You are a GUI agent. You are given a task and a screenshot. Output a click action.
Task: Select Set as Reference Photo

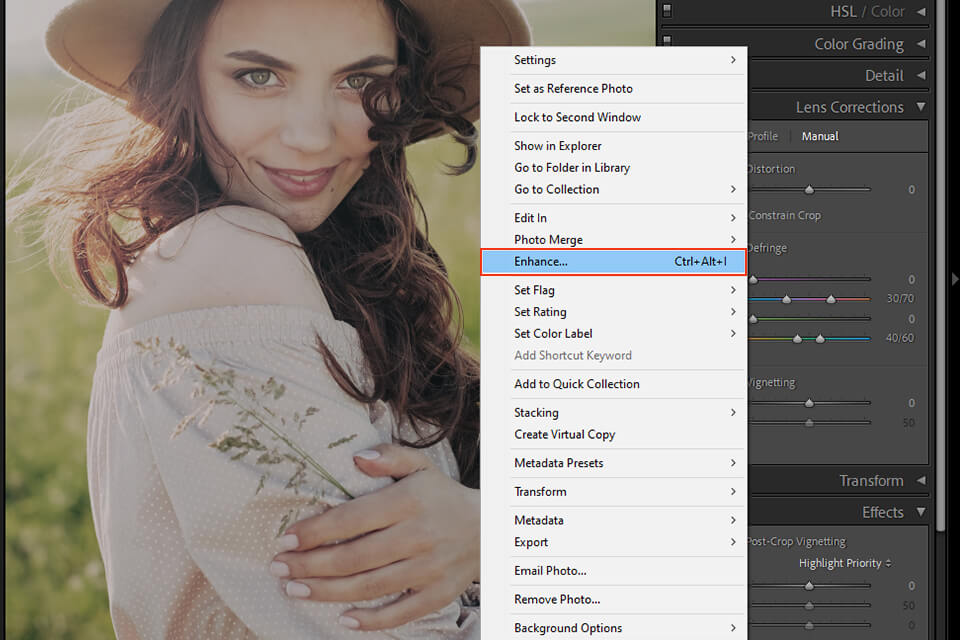(573, 89)
